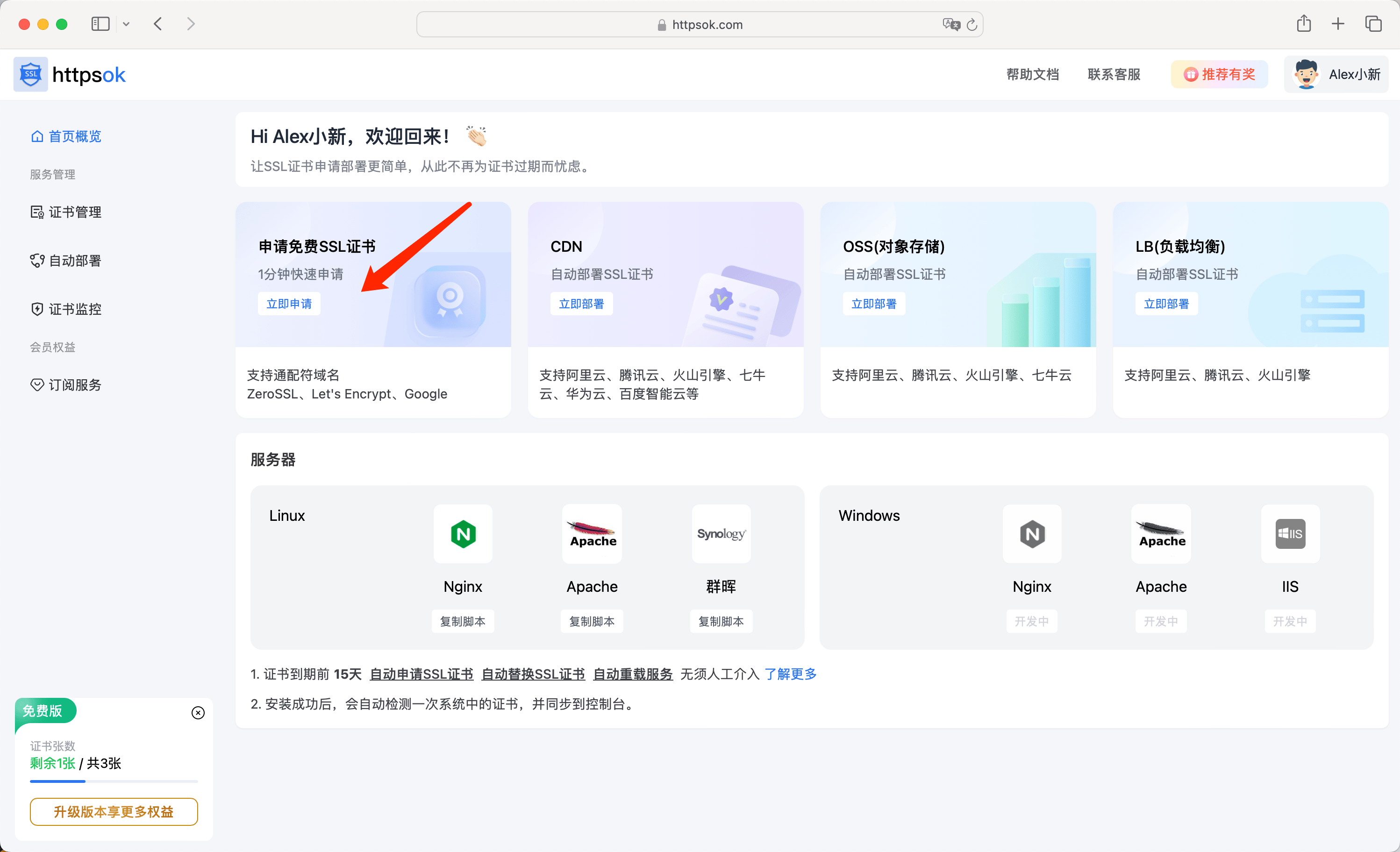Viewport: 1400px width, 852px height.
Task: Click the 立即申请 button
Action: pyautogui.click(x=289, y=304)
